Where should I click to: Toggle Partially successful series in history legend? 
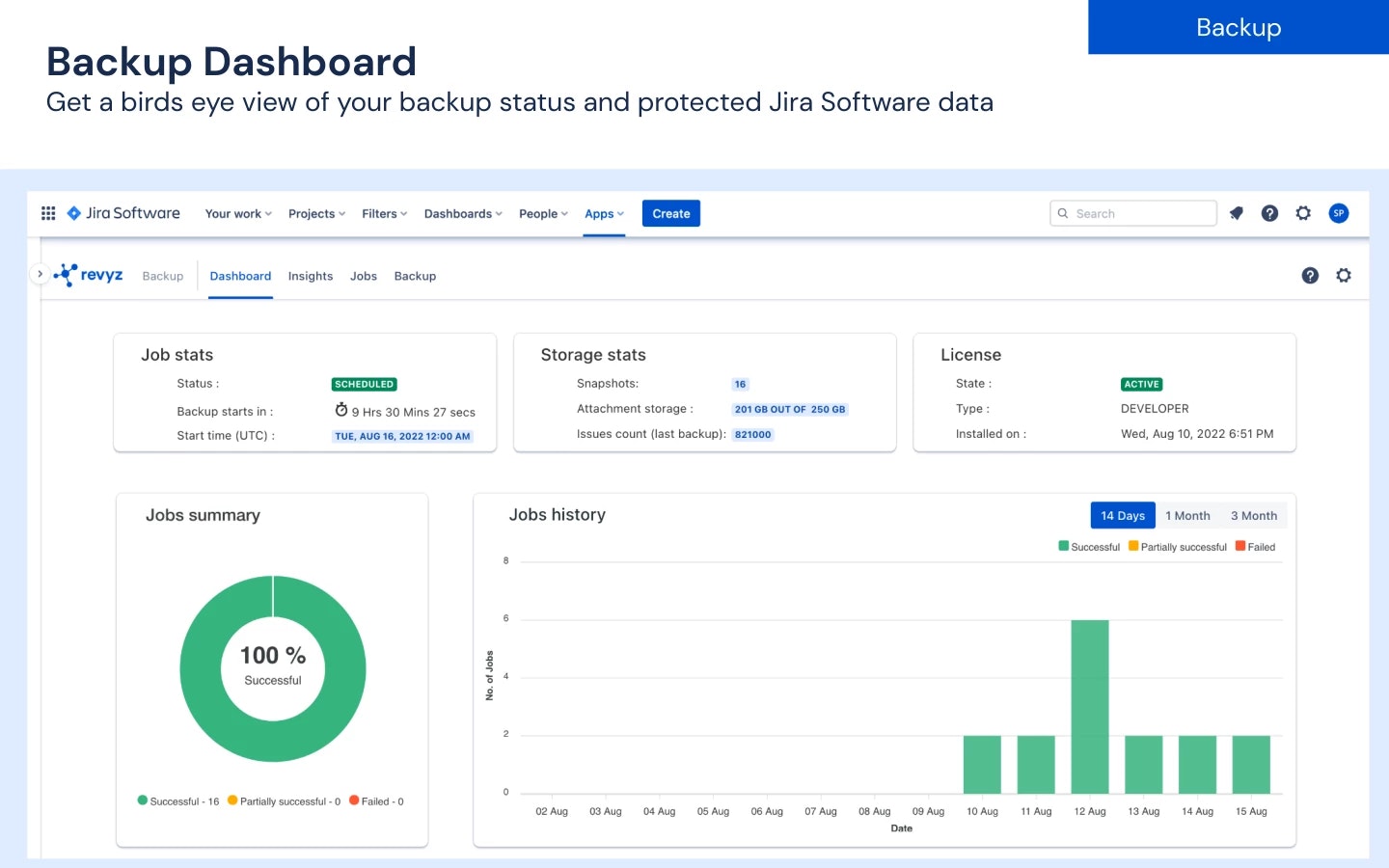tap(1177, 547)
